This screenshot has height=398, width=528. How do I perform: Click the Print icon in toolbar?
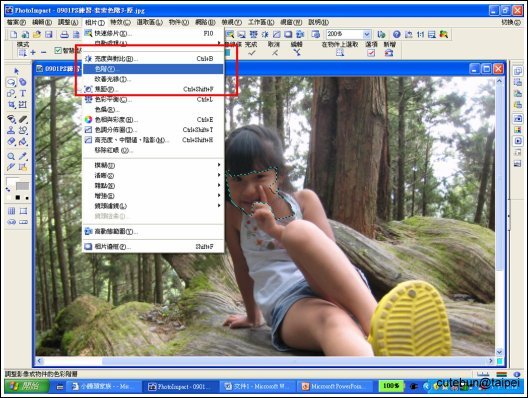click(x=64, y=34)
